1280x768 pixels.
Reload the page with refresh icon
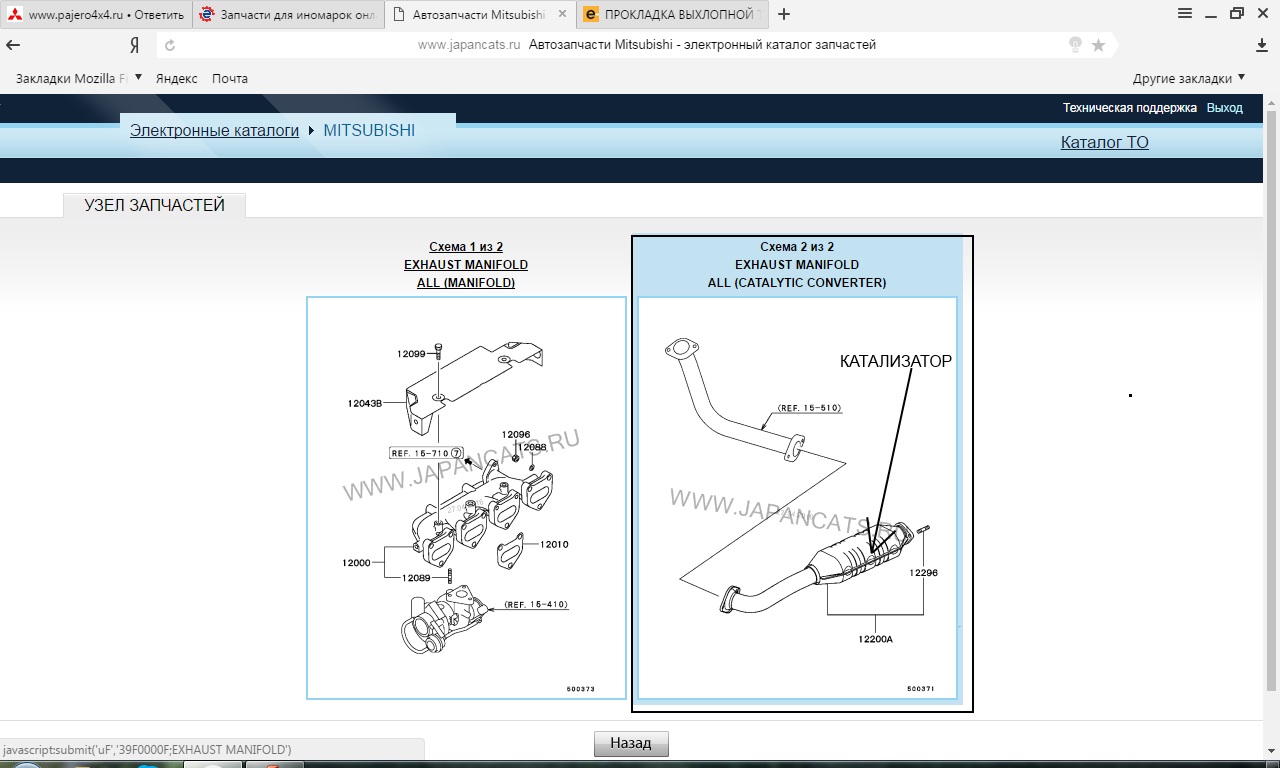170,45
